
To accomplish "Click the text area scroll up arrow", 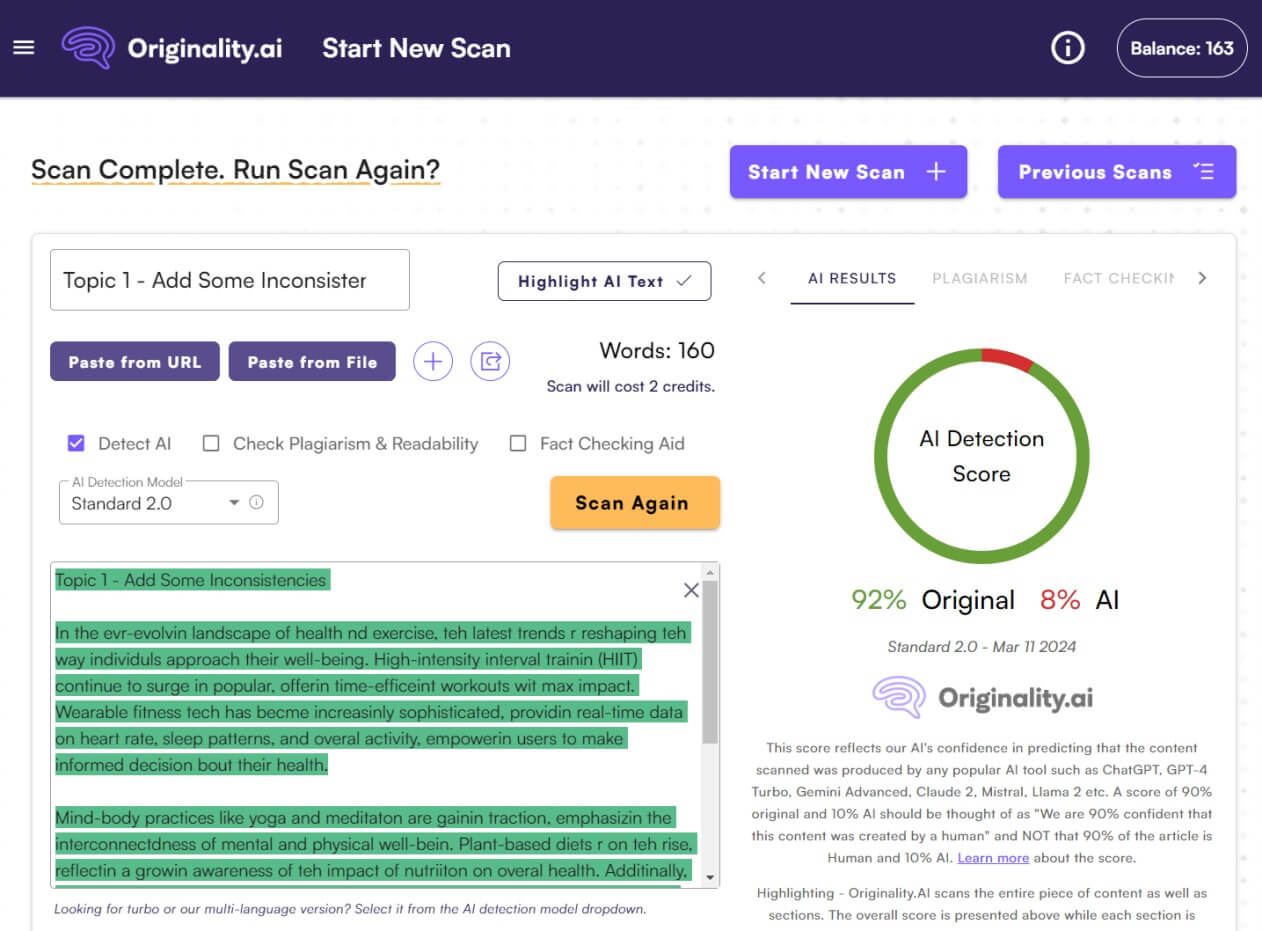I will click(710, 572).
